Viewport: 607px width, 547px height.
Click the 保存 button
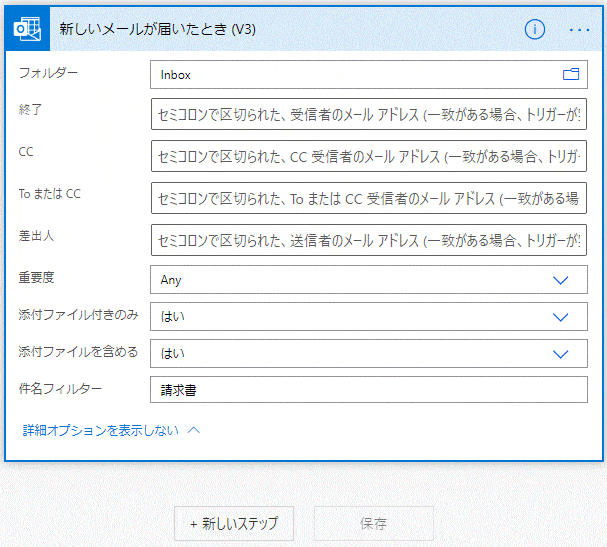tap(374, 523)
